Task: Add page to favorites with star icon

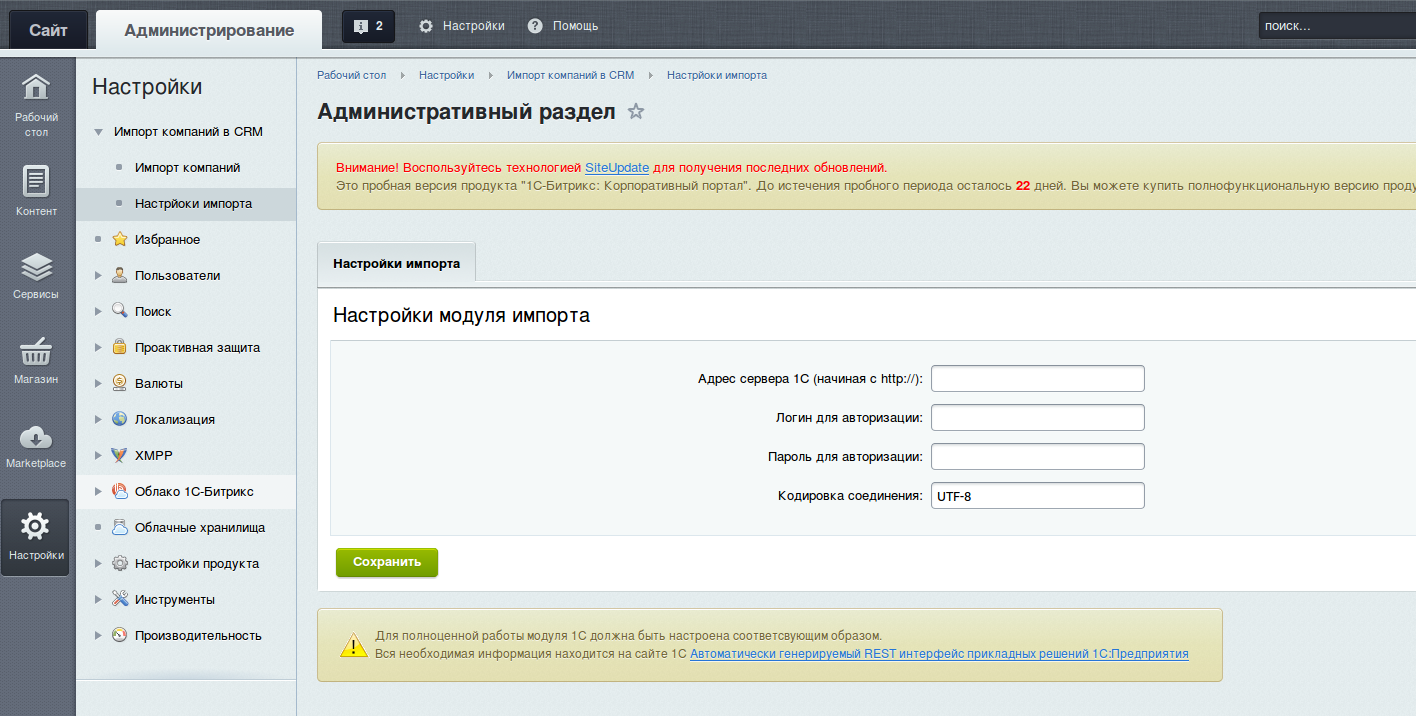Action: point(636,112)
